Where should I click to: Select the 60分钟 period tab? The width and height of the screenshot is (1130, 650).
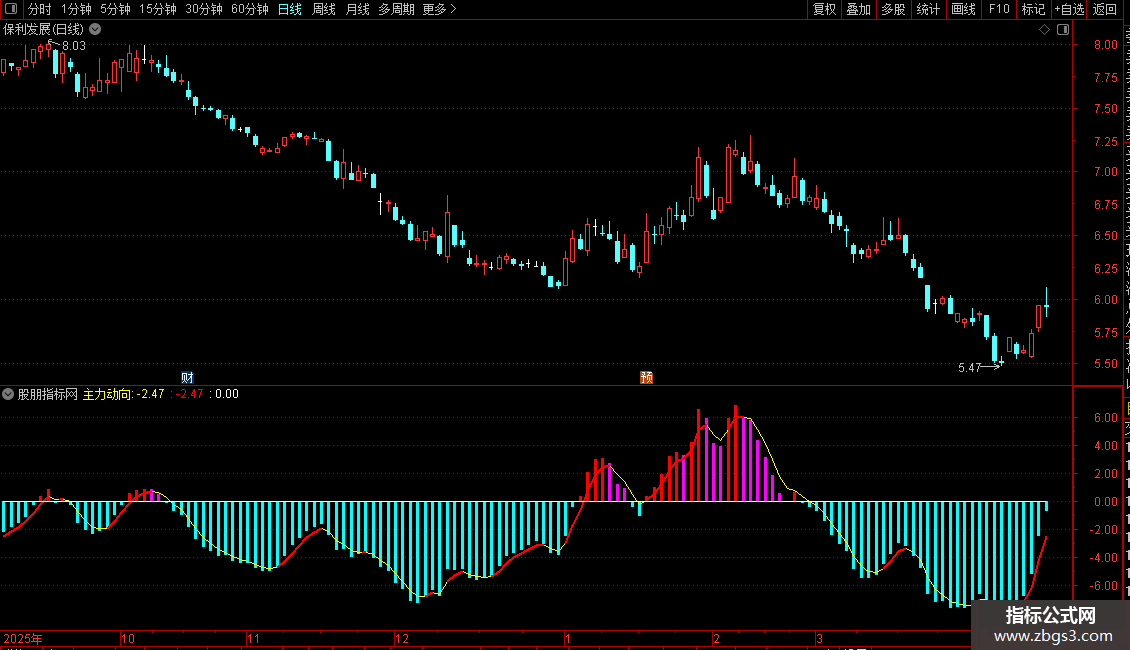tap(250, 9)
